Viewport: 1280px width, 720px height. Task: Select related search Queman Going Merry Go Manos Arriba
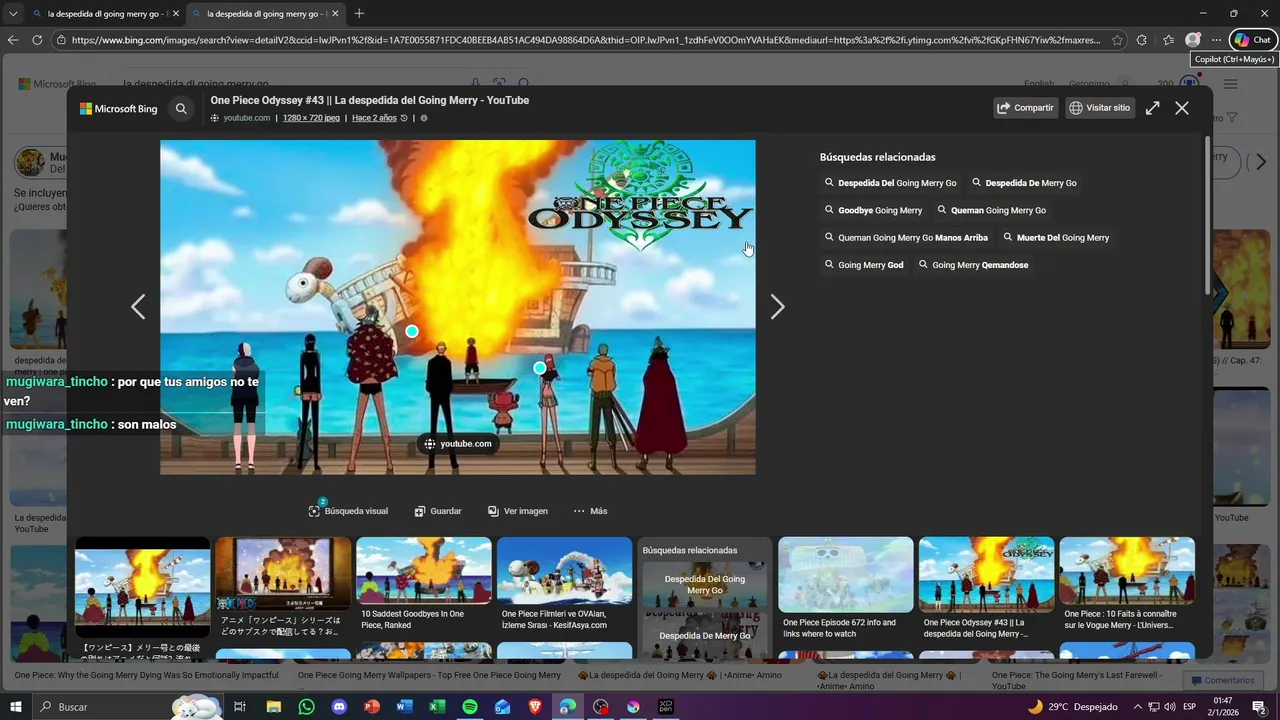pyautogui.click(x=906, y=238)
